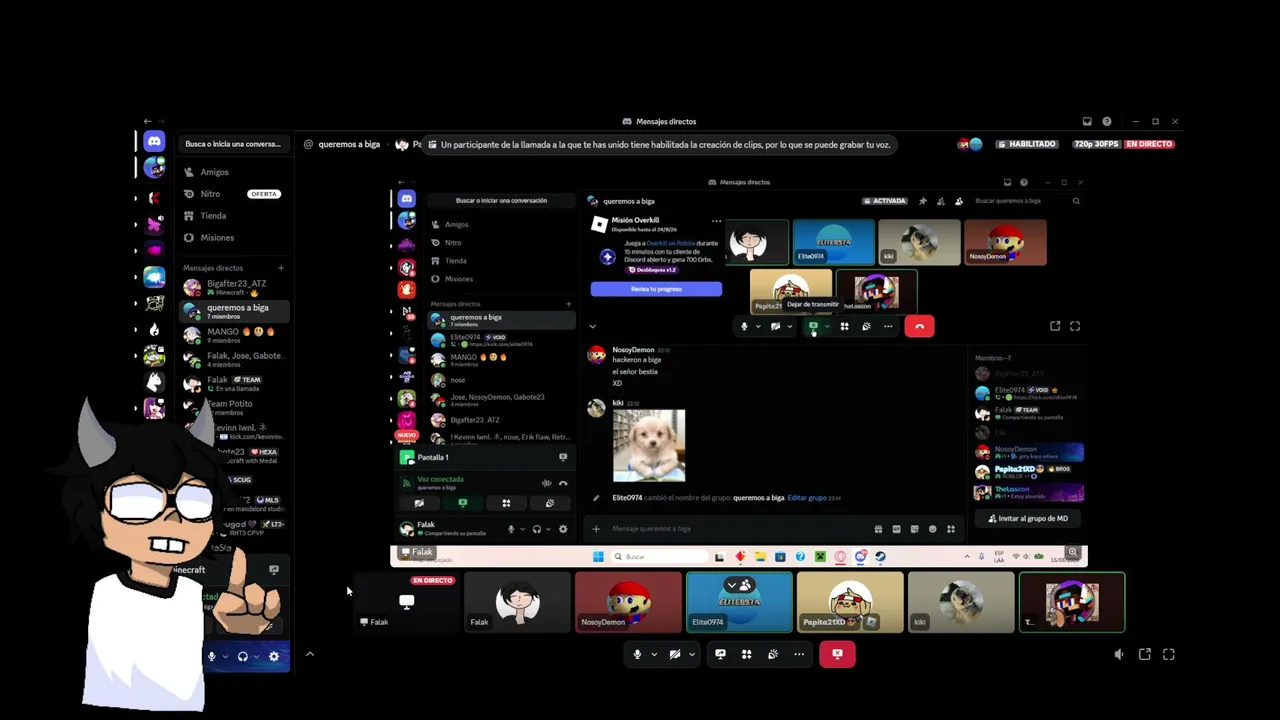
Task: Select the NosoyDemon participant tile in the bottom row
Action: (x=628, y=602)
